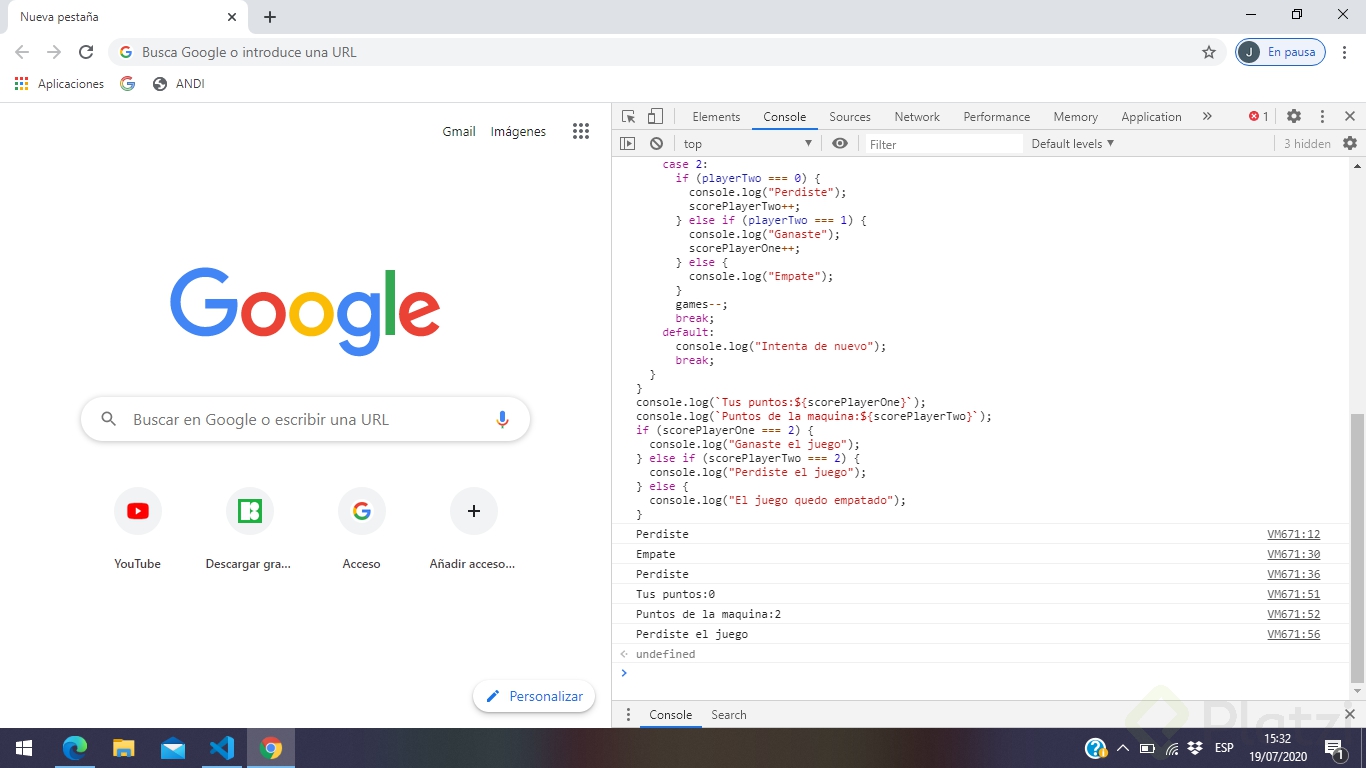Switch to the Performance tab
The height and width of the screenshot is (768, 1366).
pyautogui.click(x=997, y=117)
